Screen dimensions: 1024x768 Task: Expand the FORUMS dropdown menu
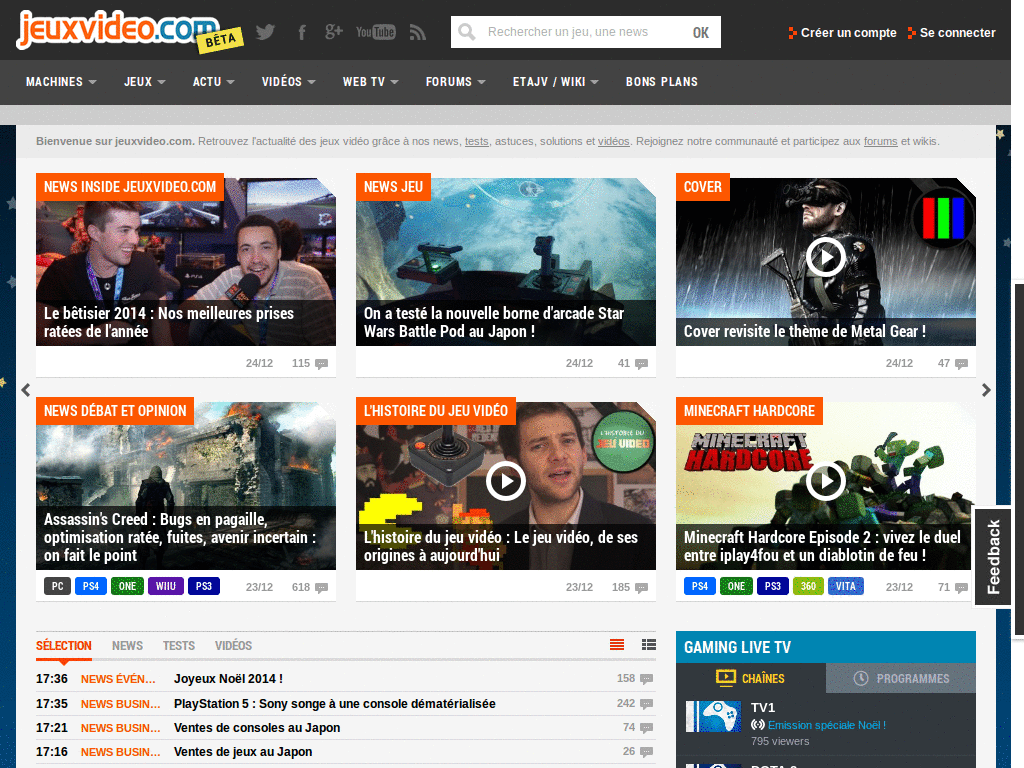(455, 82)
